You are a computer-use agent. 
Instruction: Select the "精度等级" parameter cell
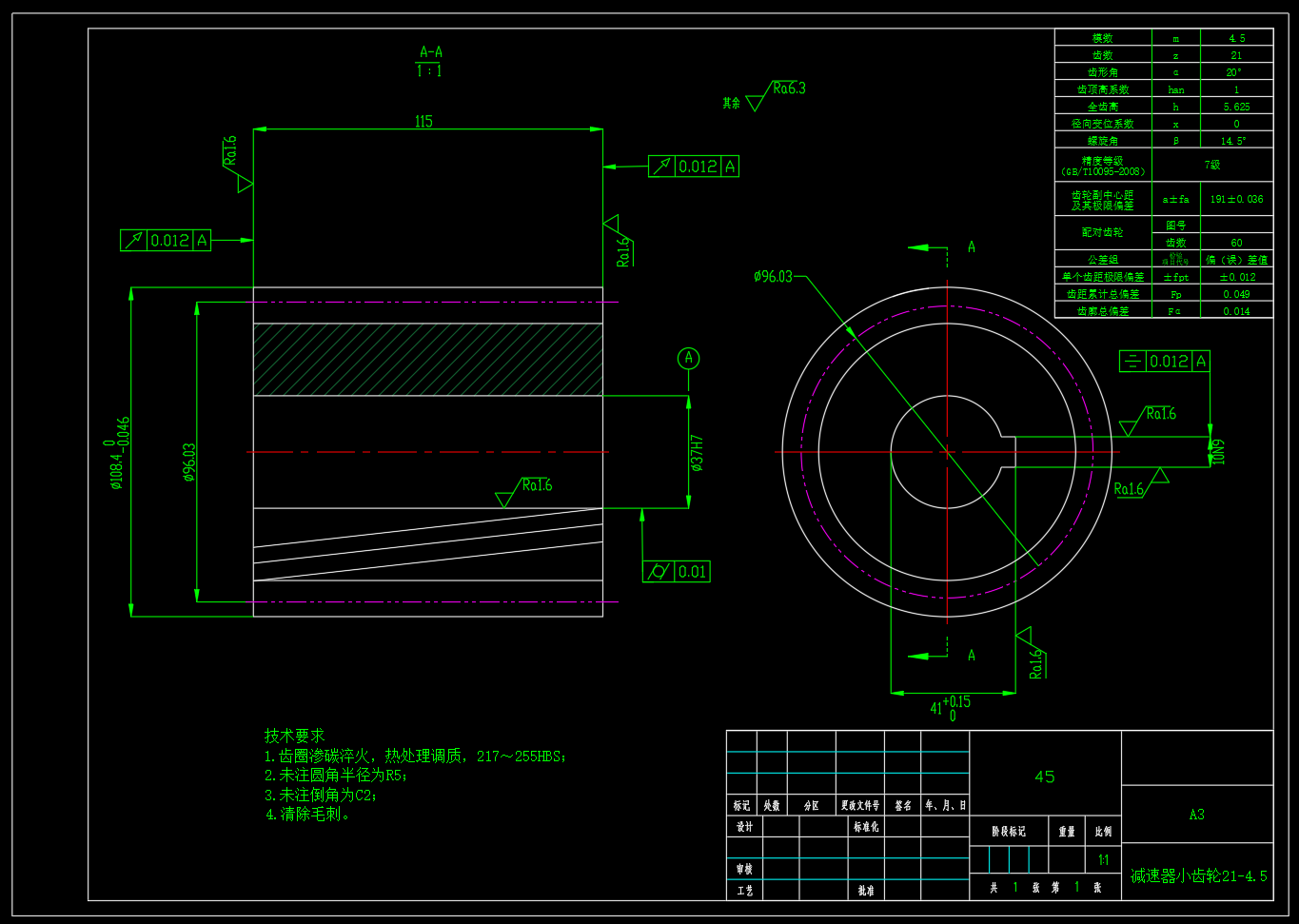1103,166
